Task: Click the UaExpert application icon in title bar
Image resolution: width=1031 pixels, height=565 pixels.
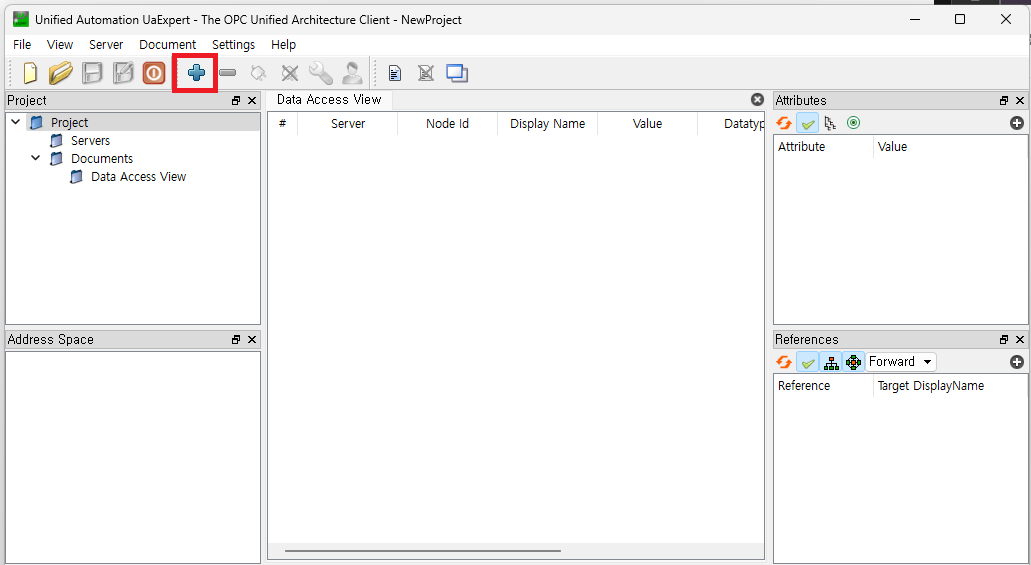Action: (x=21, y=19)
